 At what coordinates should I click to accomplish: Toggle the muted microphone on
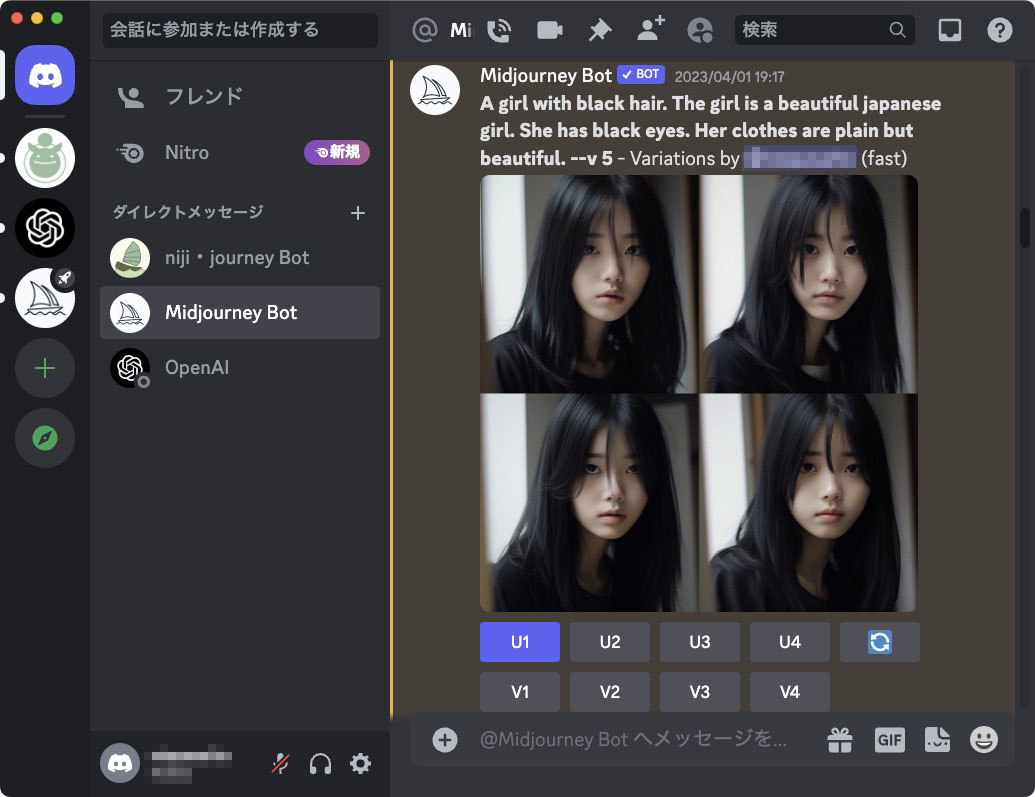click(x=280, y=763)
